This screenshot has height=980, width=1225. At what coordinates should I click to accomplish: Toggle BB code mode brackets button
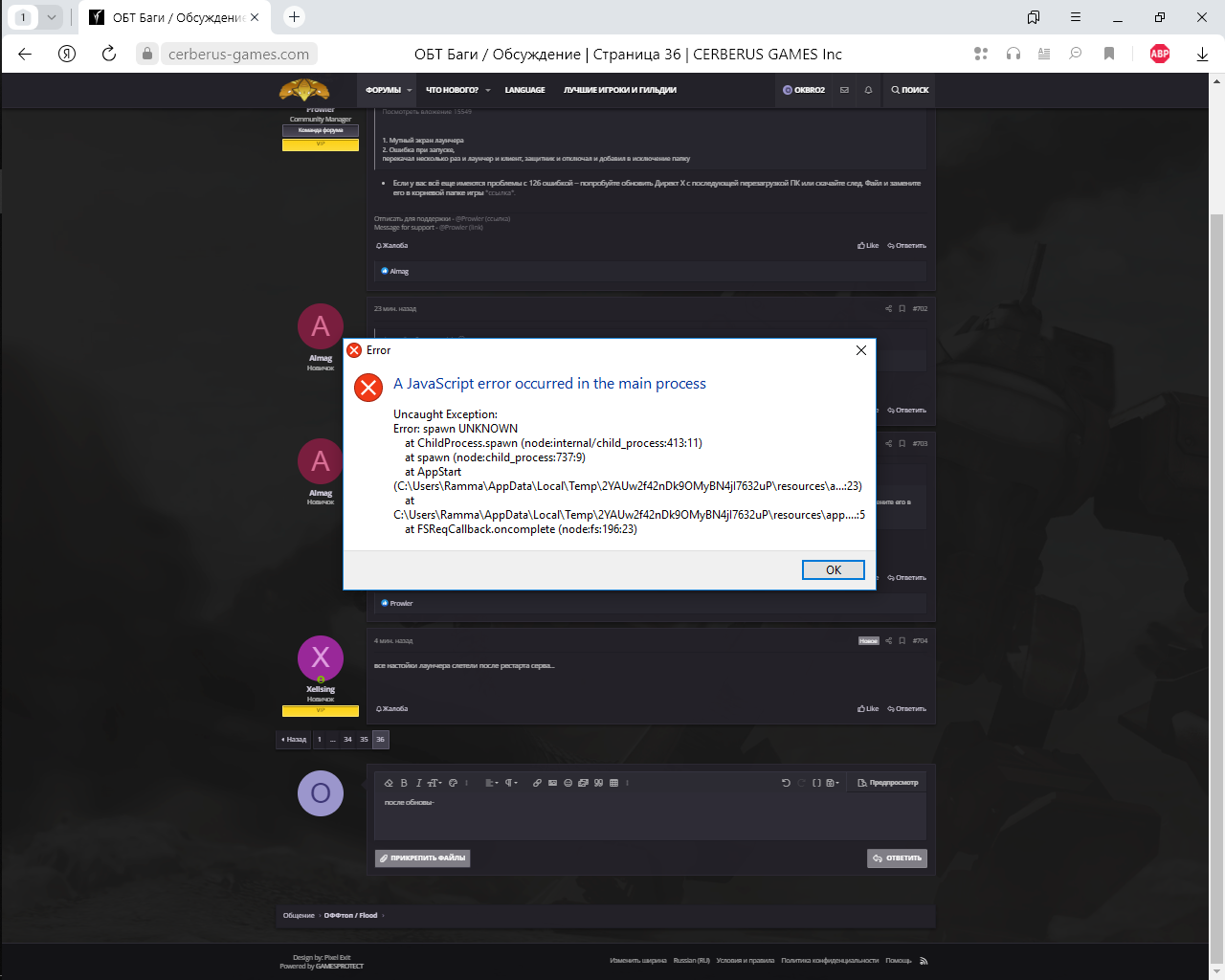coord(816,783)
